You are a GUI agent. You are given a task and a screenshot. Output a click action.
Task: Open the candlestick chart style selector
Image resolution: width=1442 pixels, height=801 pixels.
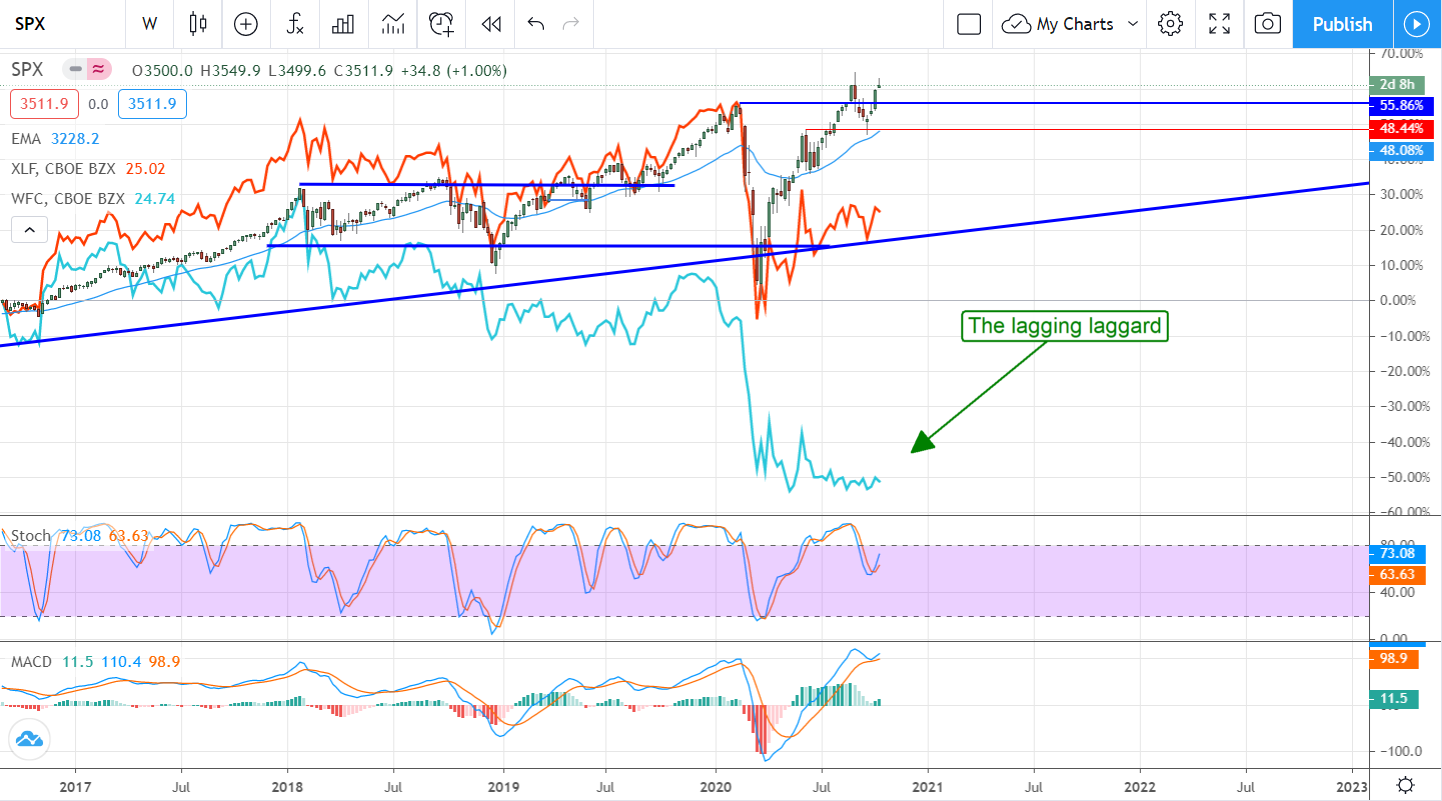click(x=197, y=24)
